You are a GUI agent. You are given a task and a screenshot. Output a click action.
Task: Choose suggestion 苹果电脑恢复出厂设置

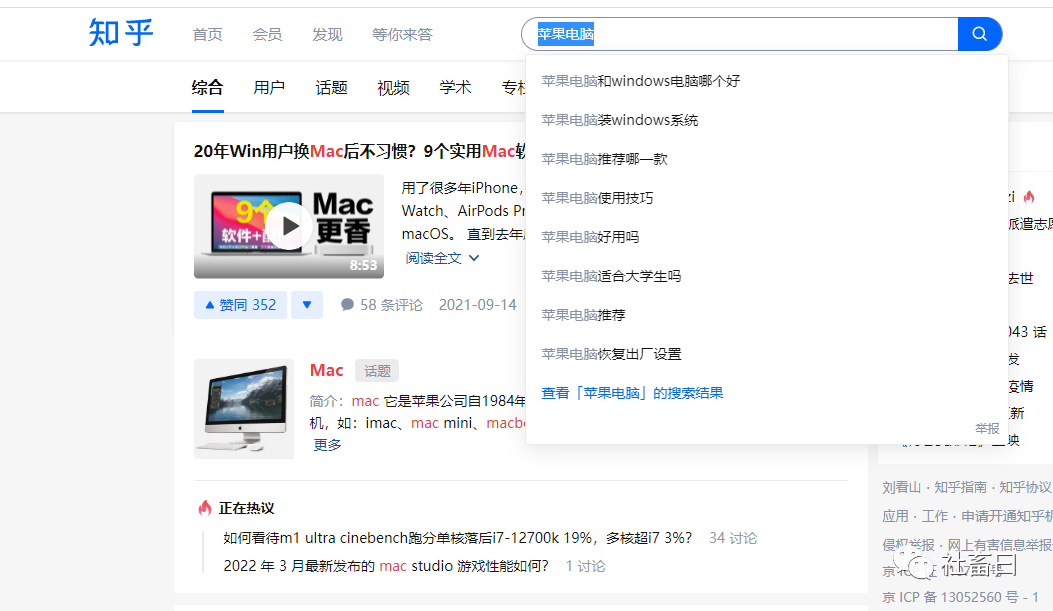(x=766, y=354)
